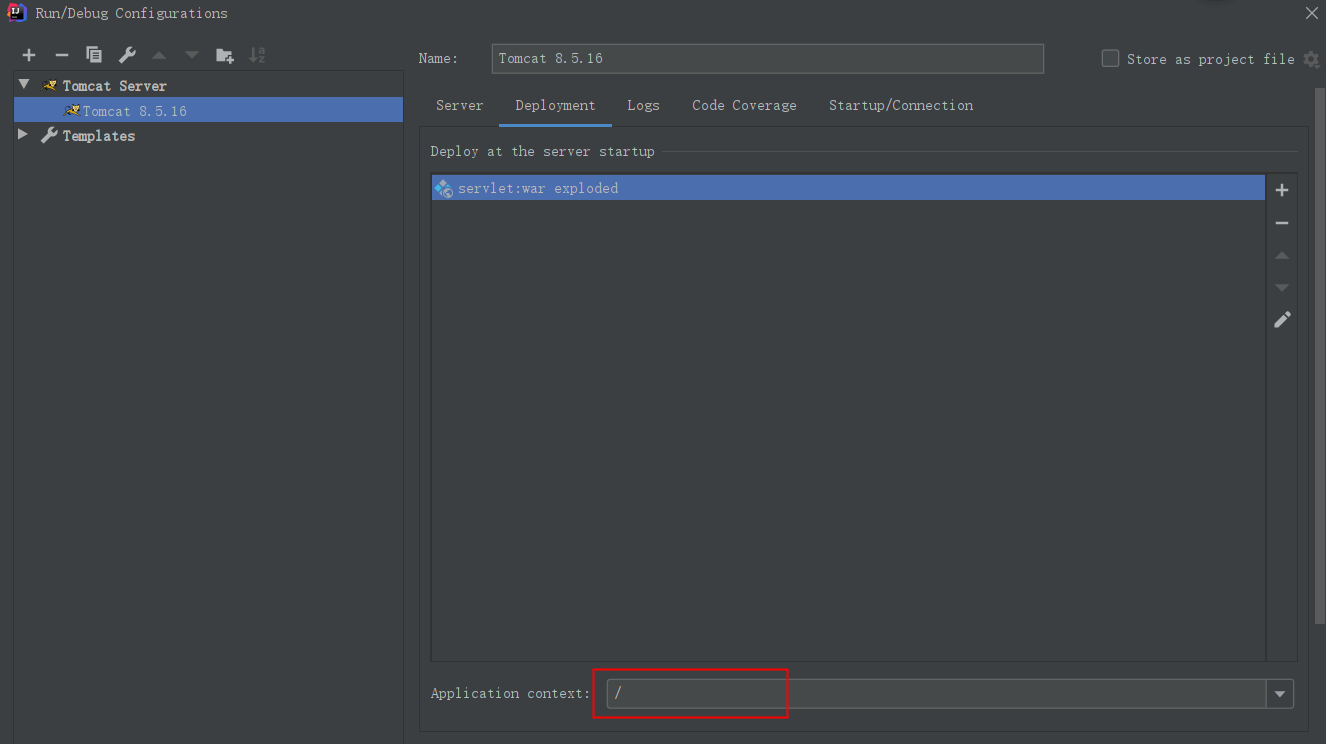Viewport: 1326px width, 744px height.
Task: Open the Startup/Connection tab
Action: pyautogui.click(x=901, y=105)
